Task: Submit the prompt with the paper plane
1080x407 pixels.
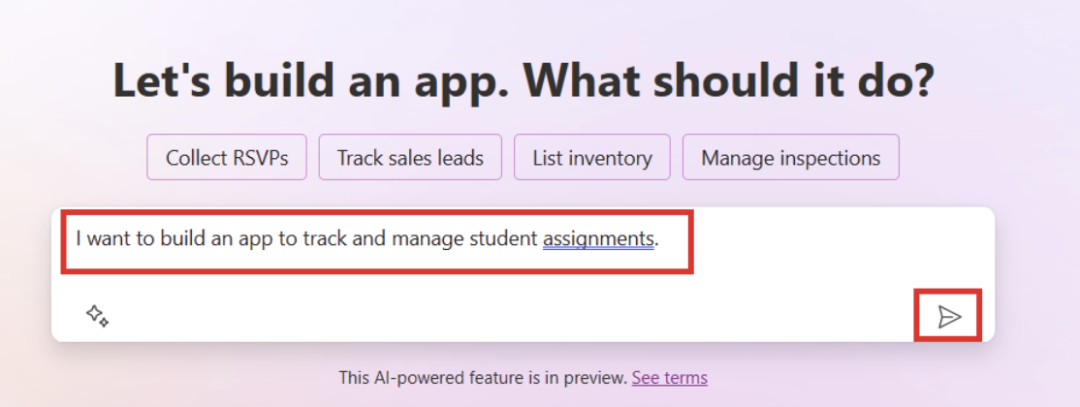Action: pos(948,317)
